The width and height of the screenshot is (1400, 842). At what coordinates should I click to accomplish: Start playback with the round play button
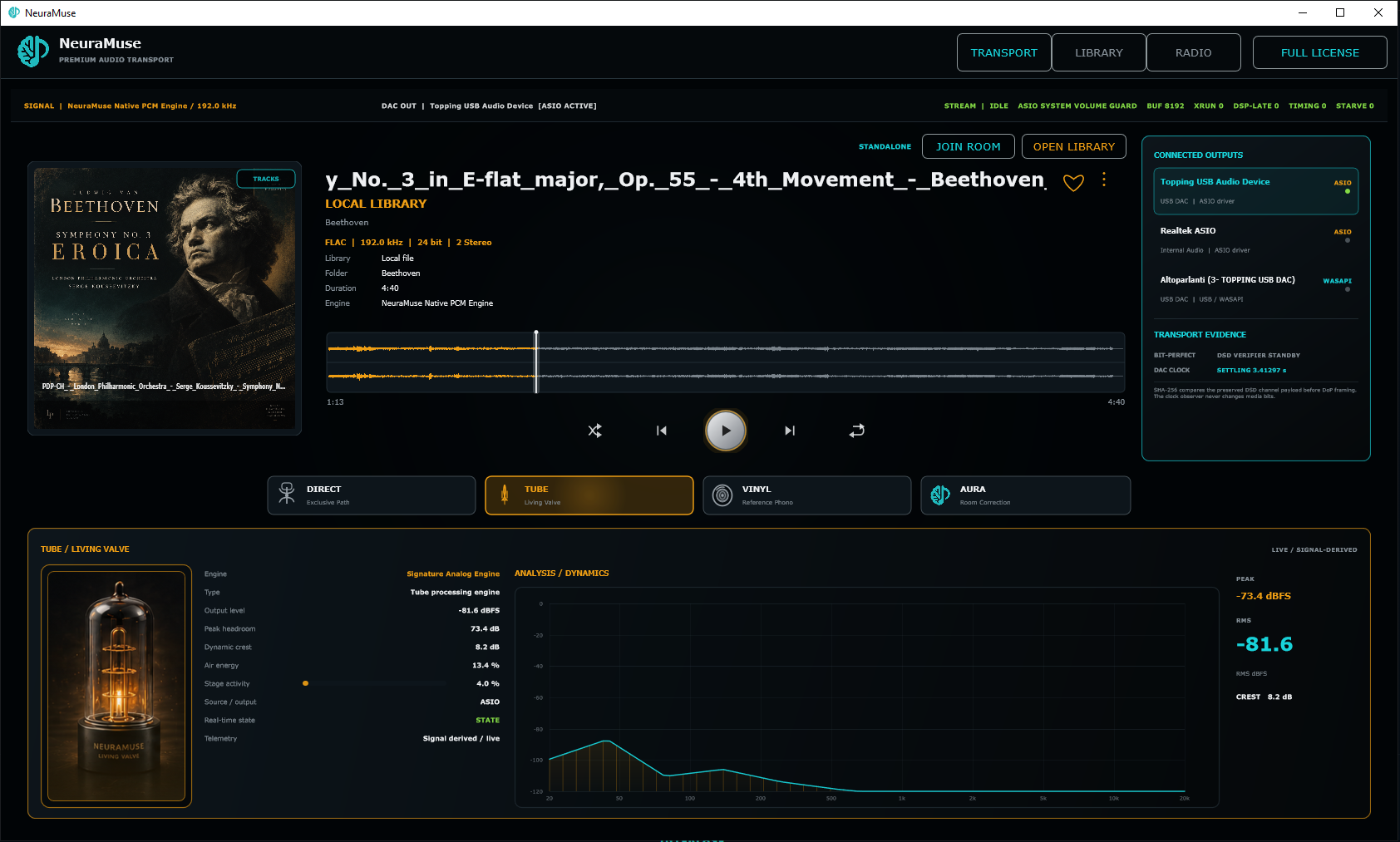726,431
